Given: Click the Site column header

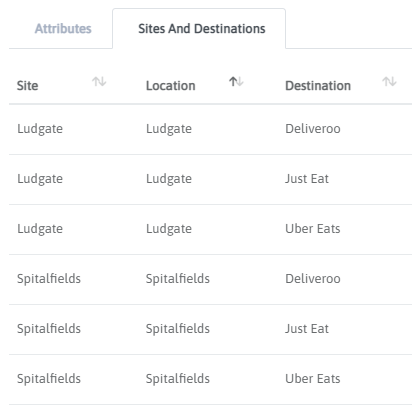Looking at the screenshot, I should [x=28, y=86].
